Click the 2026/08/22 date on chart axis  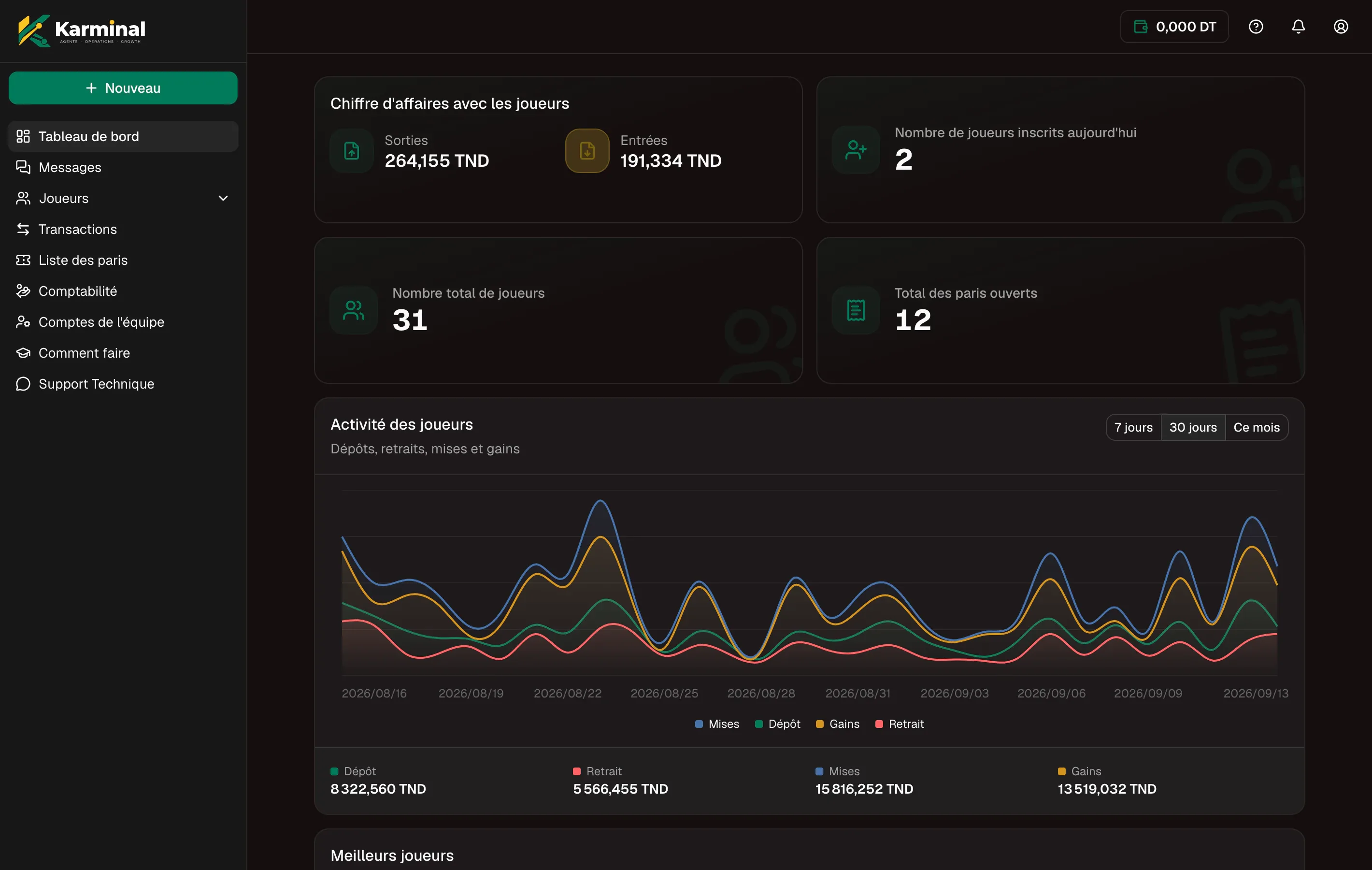tap(568, 693)
